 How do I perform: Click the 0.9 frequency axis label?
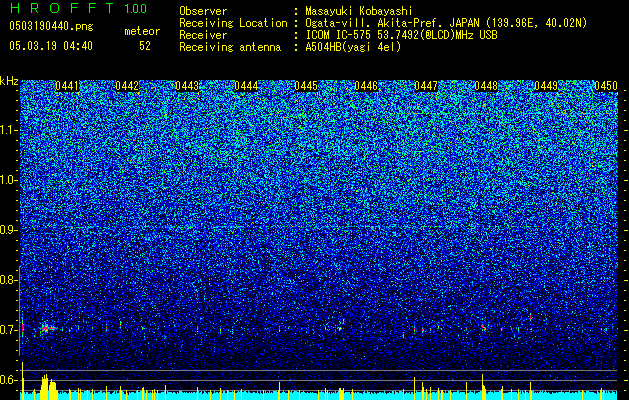[9, 230]
